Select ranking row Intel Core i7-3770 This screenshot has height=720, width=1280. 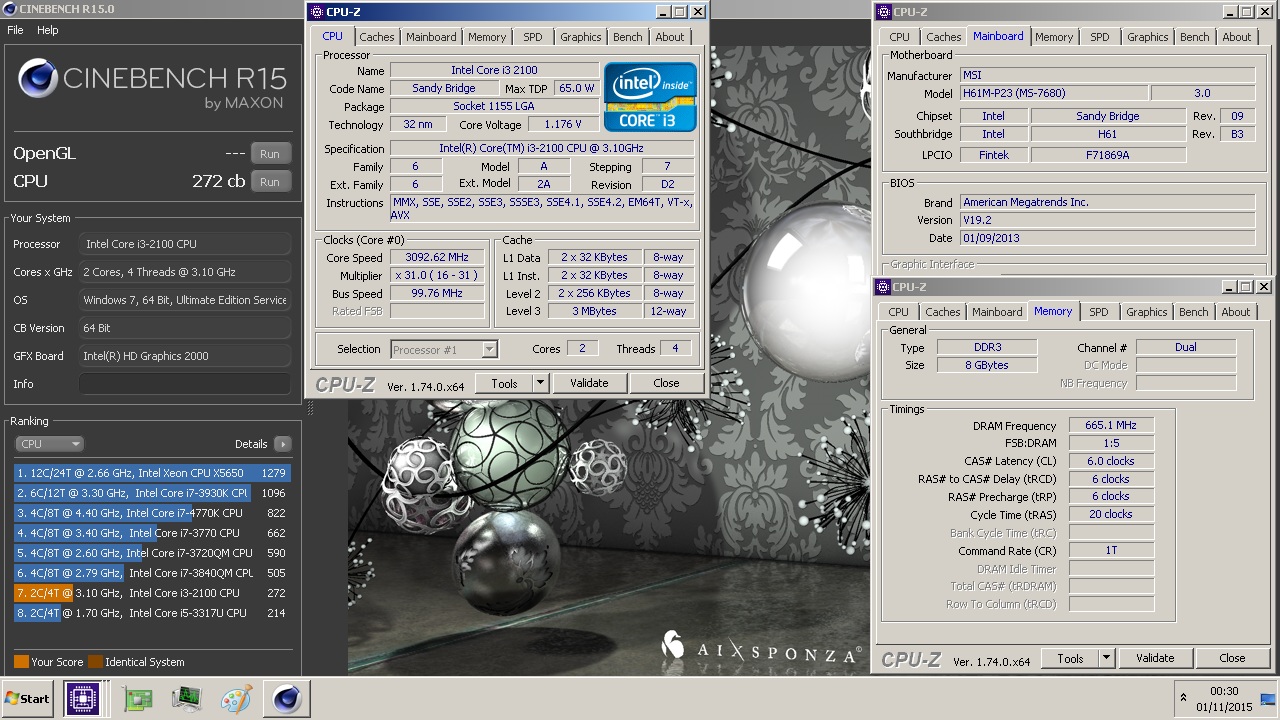click(152, 533)
